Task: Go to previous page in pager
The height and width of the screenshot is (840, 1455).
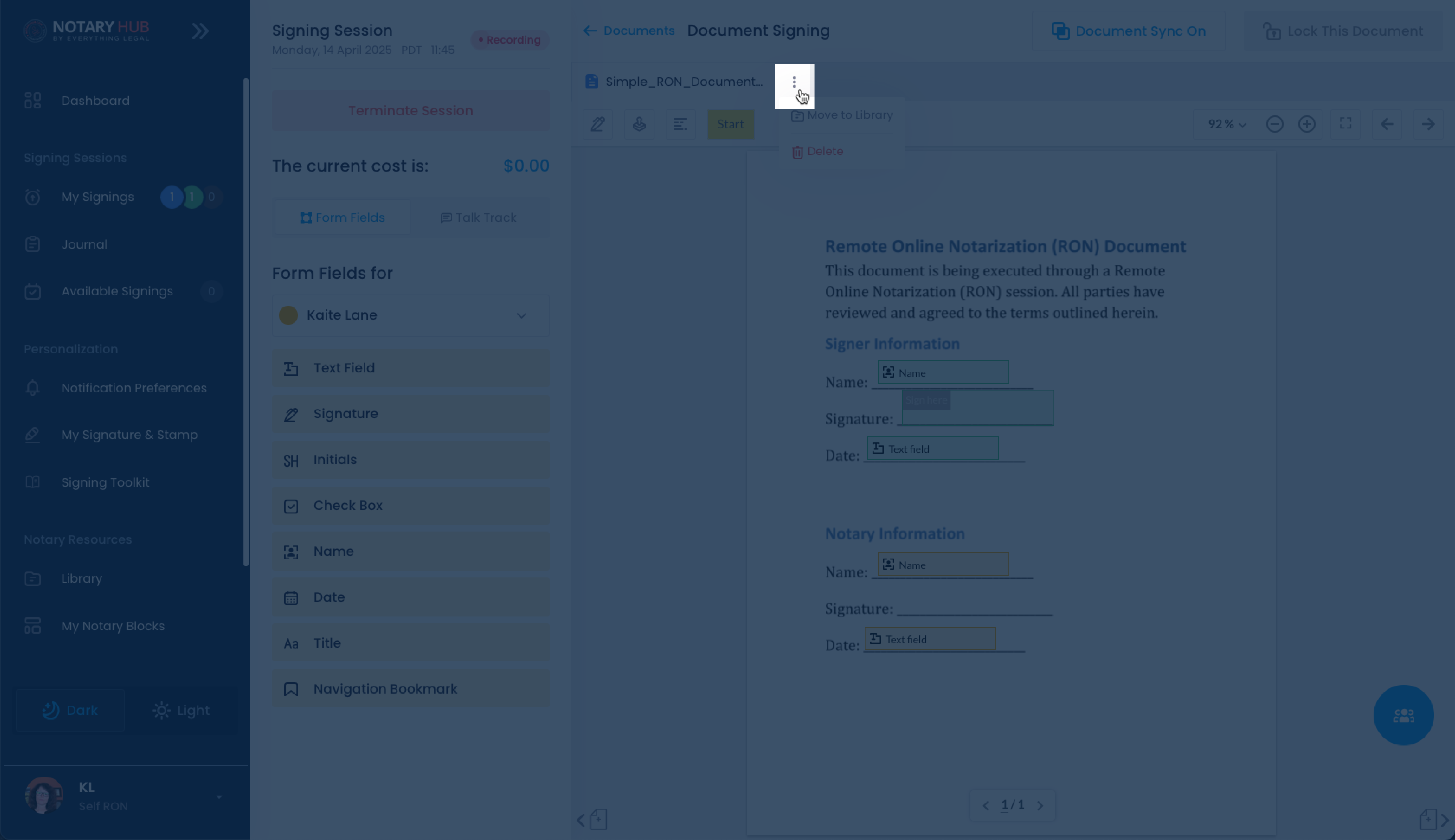Action: [986, 805]
